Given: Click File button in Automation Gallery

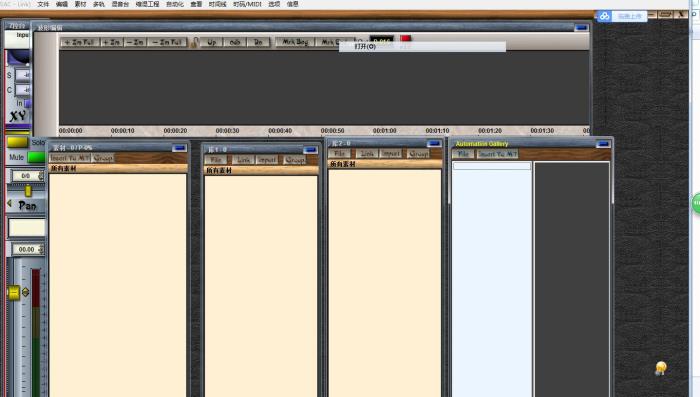Looking at the screenshot, I should 463,154.
